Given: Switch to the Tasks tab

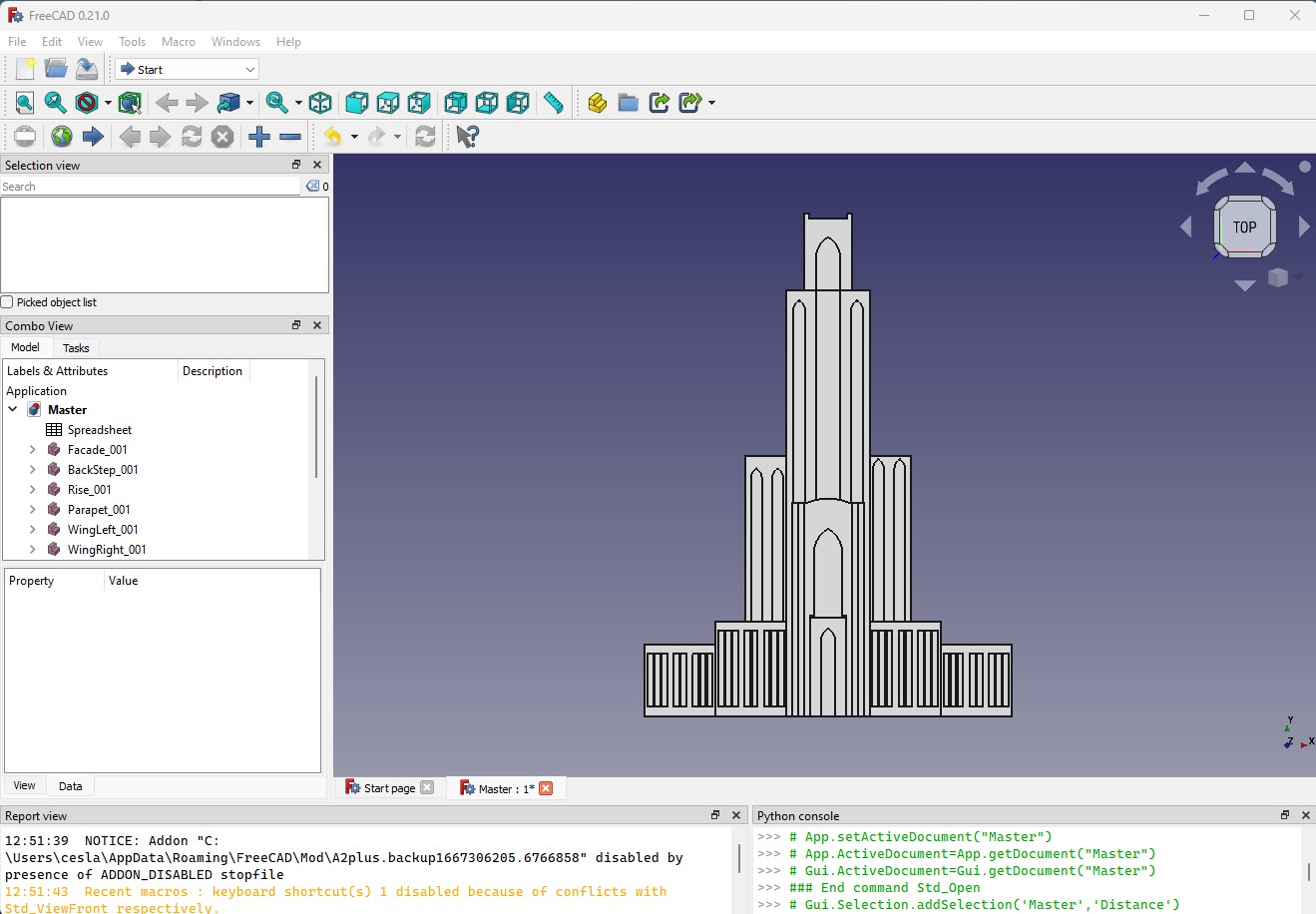Looking at the screenshot, I should [x=76, y=348].
